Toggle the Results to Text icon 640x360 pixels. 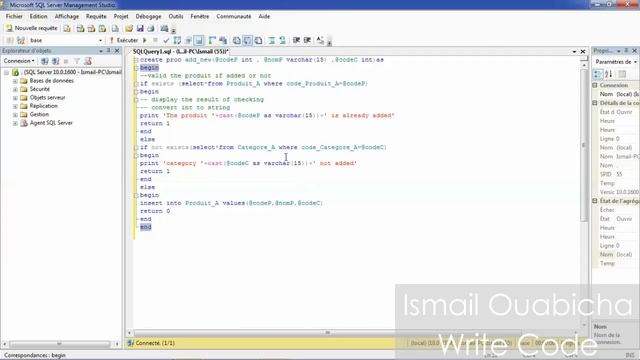[x=237, y=40]
